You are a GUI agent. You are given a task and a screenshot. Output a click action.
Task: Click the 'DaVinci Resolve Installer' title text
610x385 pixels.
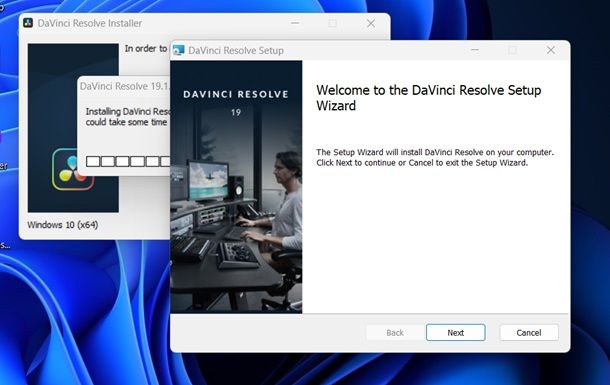click(90, 23)
